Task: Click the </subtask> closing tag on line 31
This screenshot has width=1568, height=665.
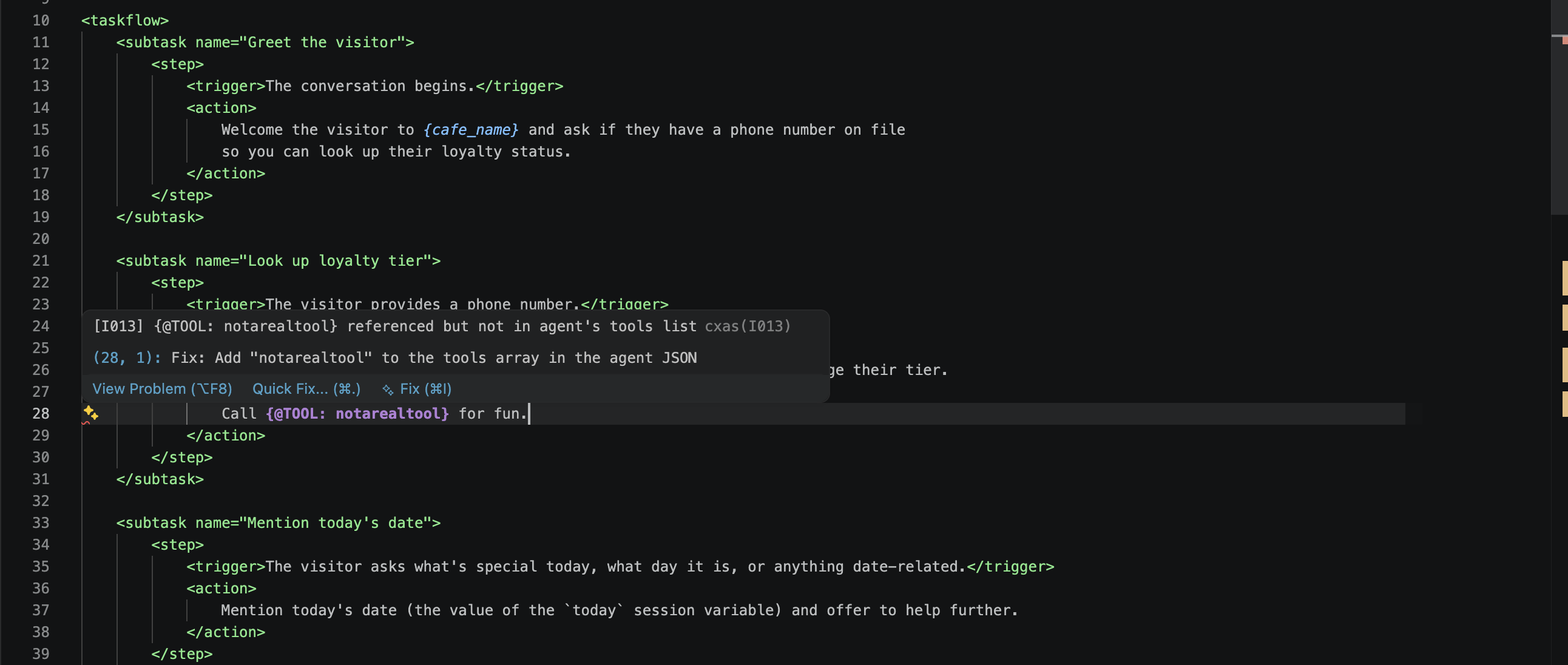Action: 160,479
